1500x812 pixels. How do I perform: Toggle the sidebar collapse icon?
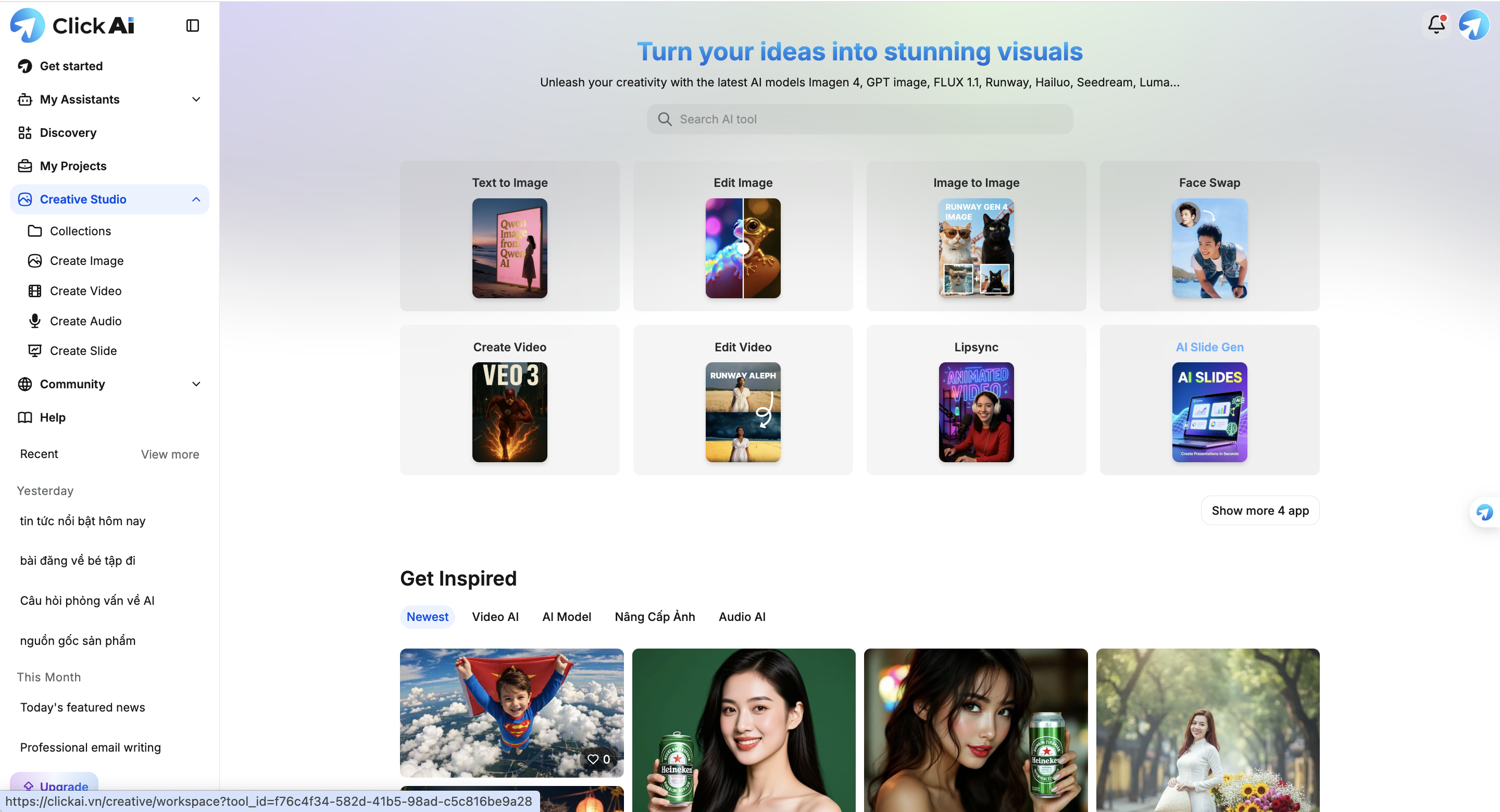[x=192, y=26]
